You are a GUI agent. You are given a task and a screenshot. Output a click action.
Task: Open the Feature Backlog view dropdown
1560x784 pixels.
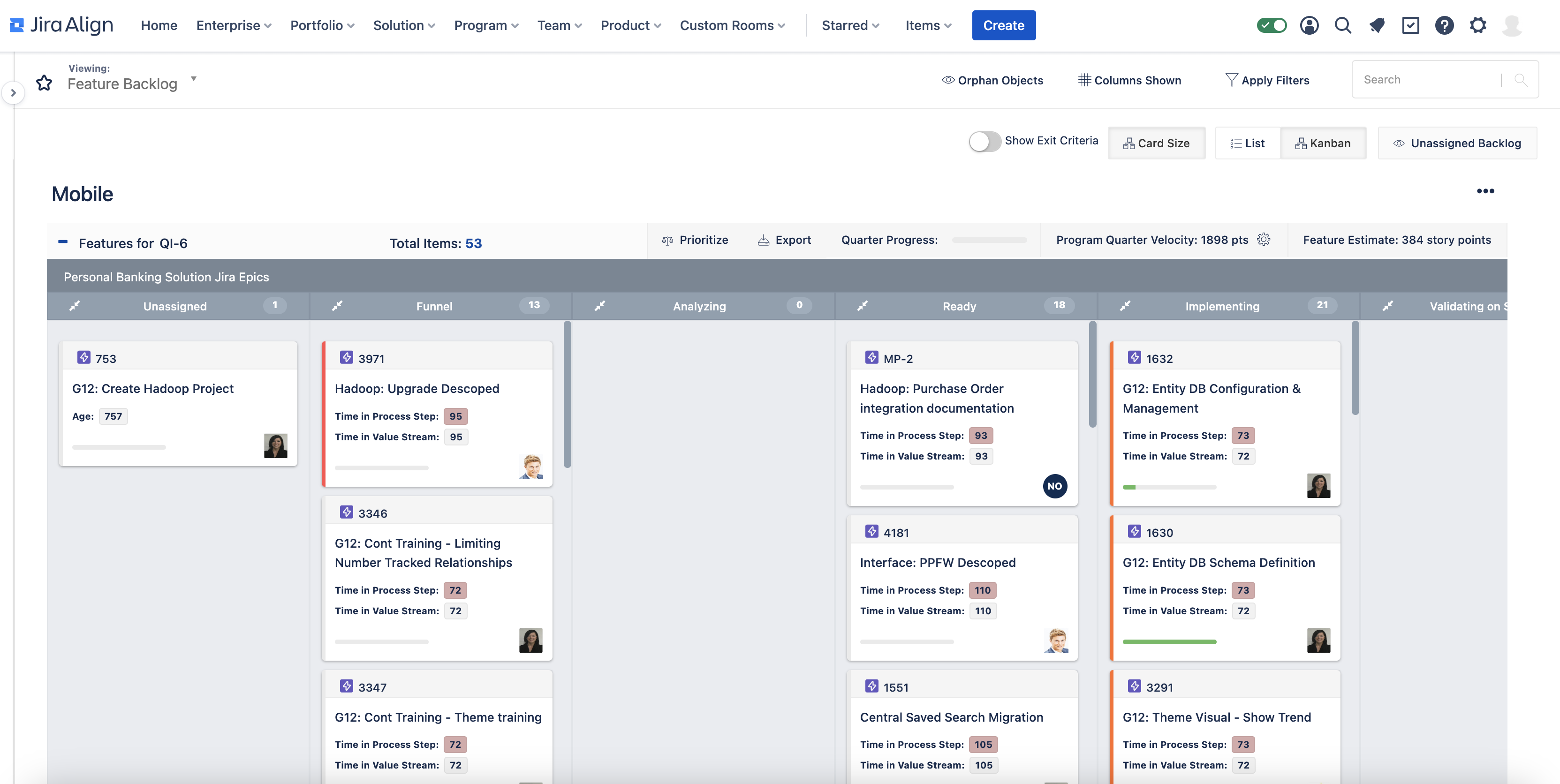[193, 79]
